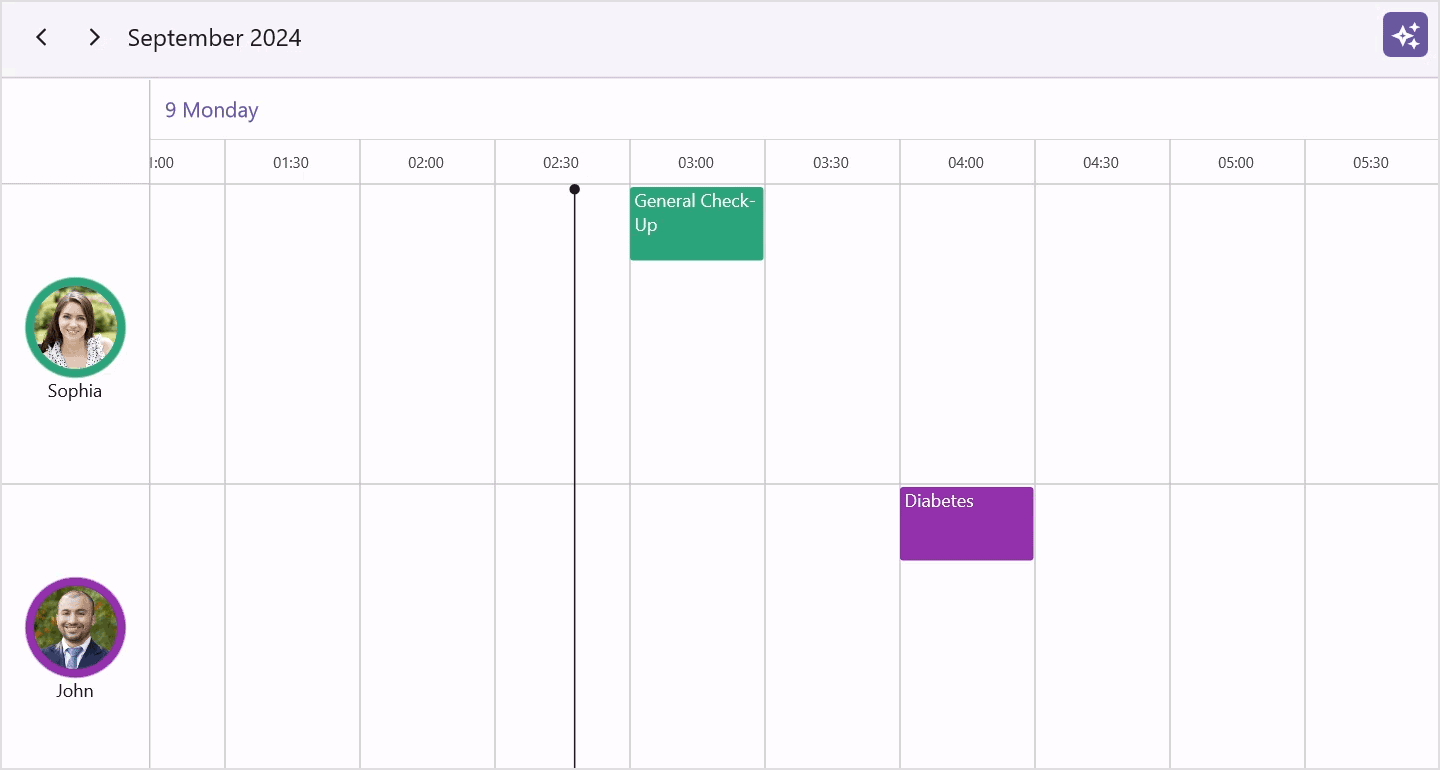Click the resource name John
Image resolution: width=1440 pixels, height=770 pixels.
coord(75,690)
